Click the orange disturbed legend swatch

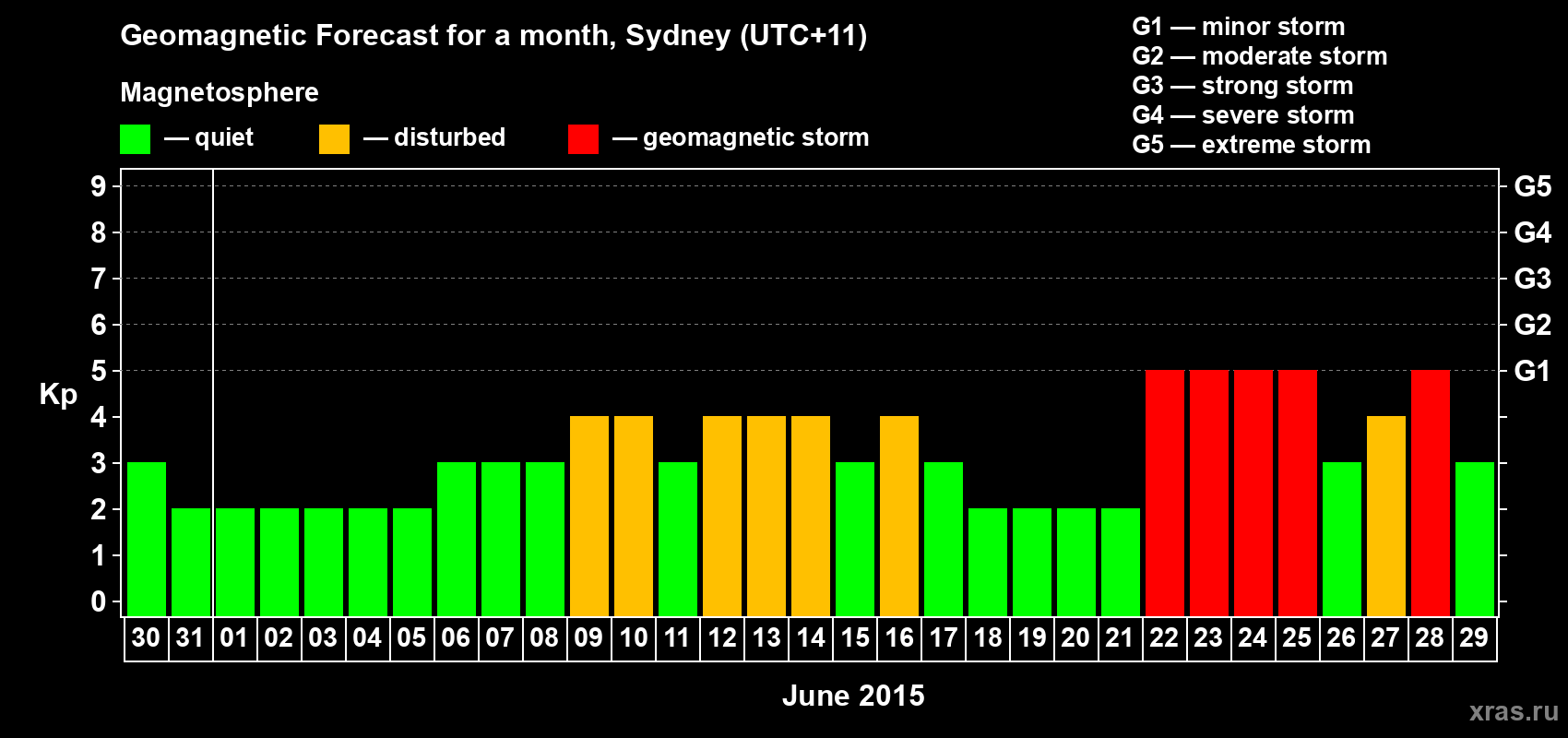(334, 139)
